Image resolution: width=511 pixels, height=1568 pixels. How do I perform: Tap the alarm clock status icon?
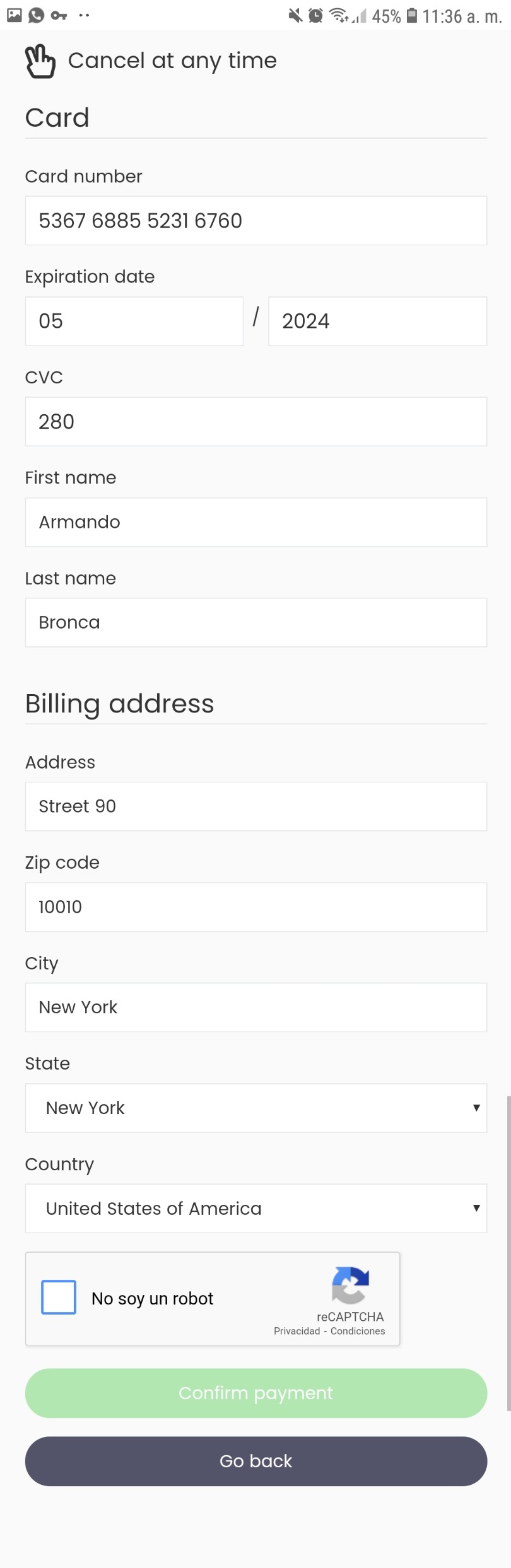(315, 15)
